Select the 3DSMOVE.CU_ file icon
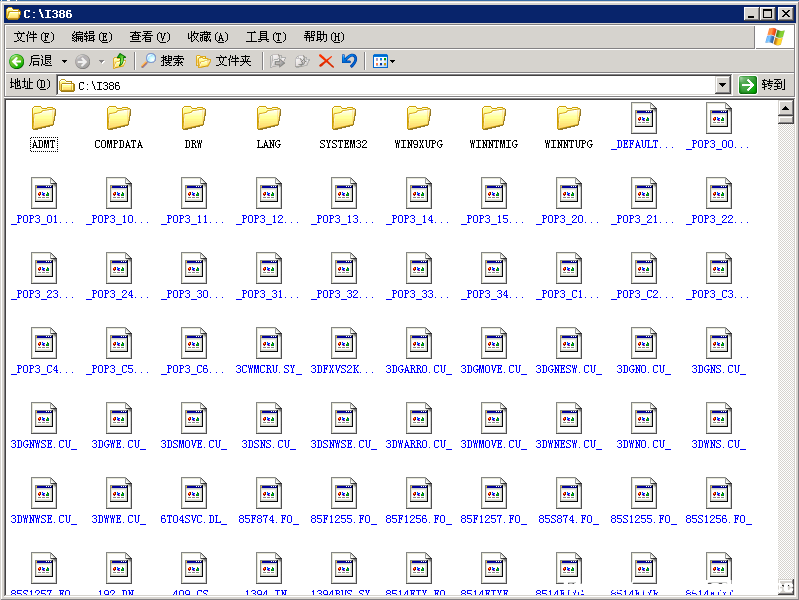This screenshot has height=600, width=799. tap(194, 418)
